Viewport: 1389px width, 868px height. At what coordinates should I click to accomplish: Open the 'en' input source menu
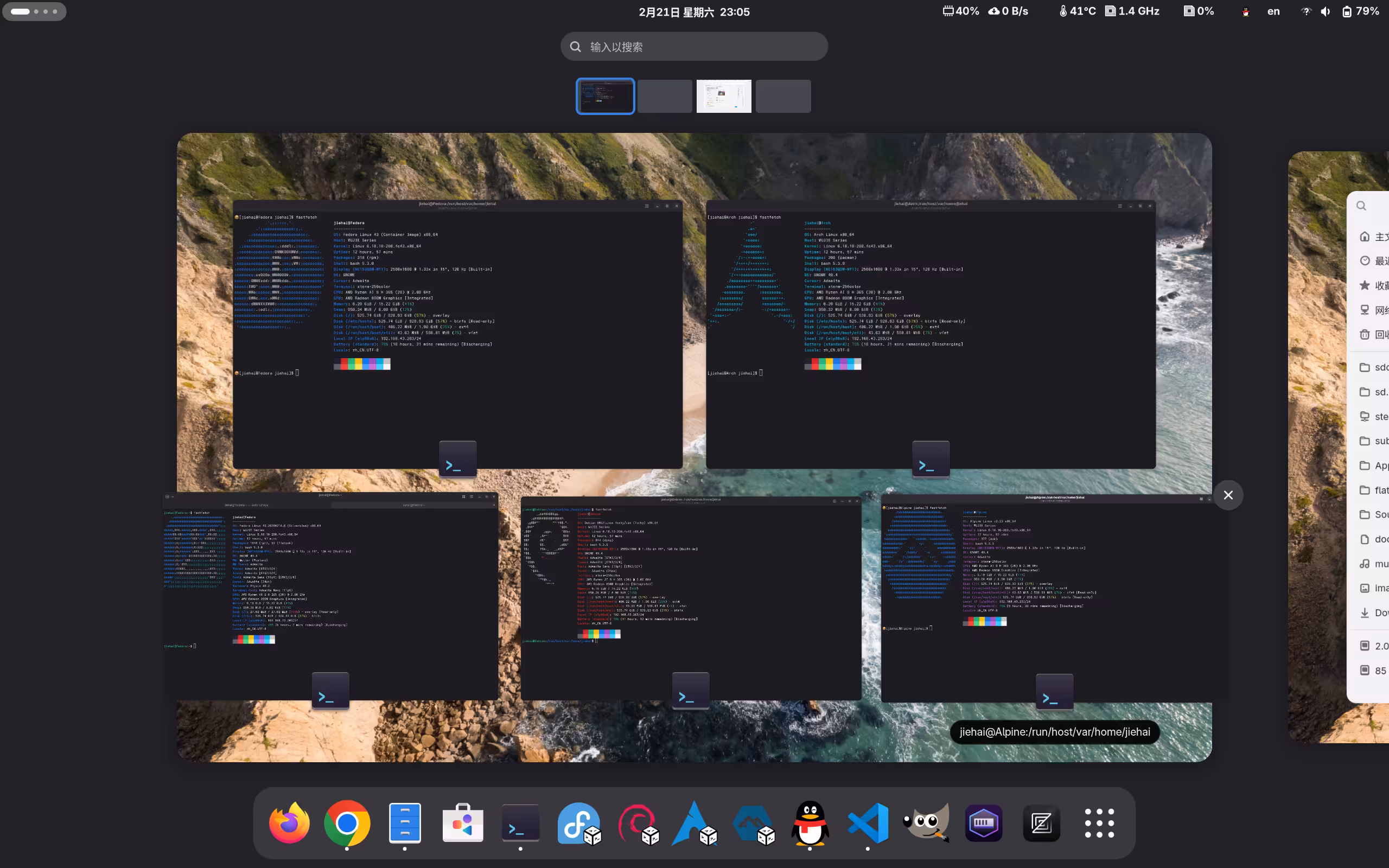[x=1273, y=11]
